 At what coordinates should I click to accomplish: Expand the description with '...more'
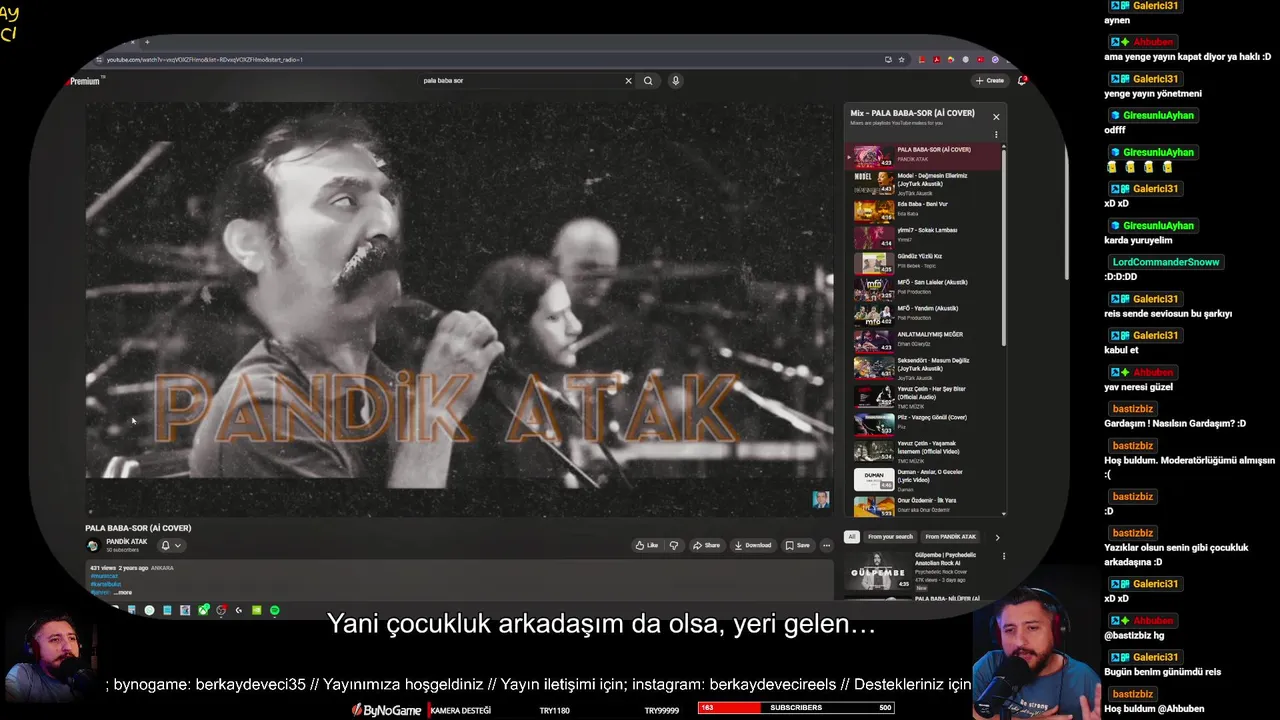[122, 592]
